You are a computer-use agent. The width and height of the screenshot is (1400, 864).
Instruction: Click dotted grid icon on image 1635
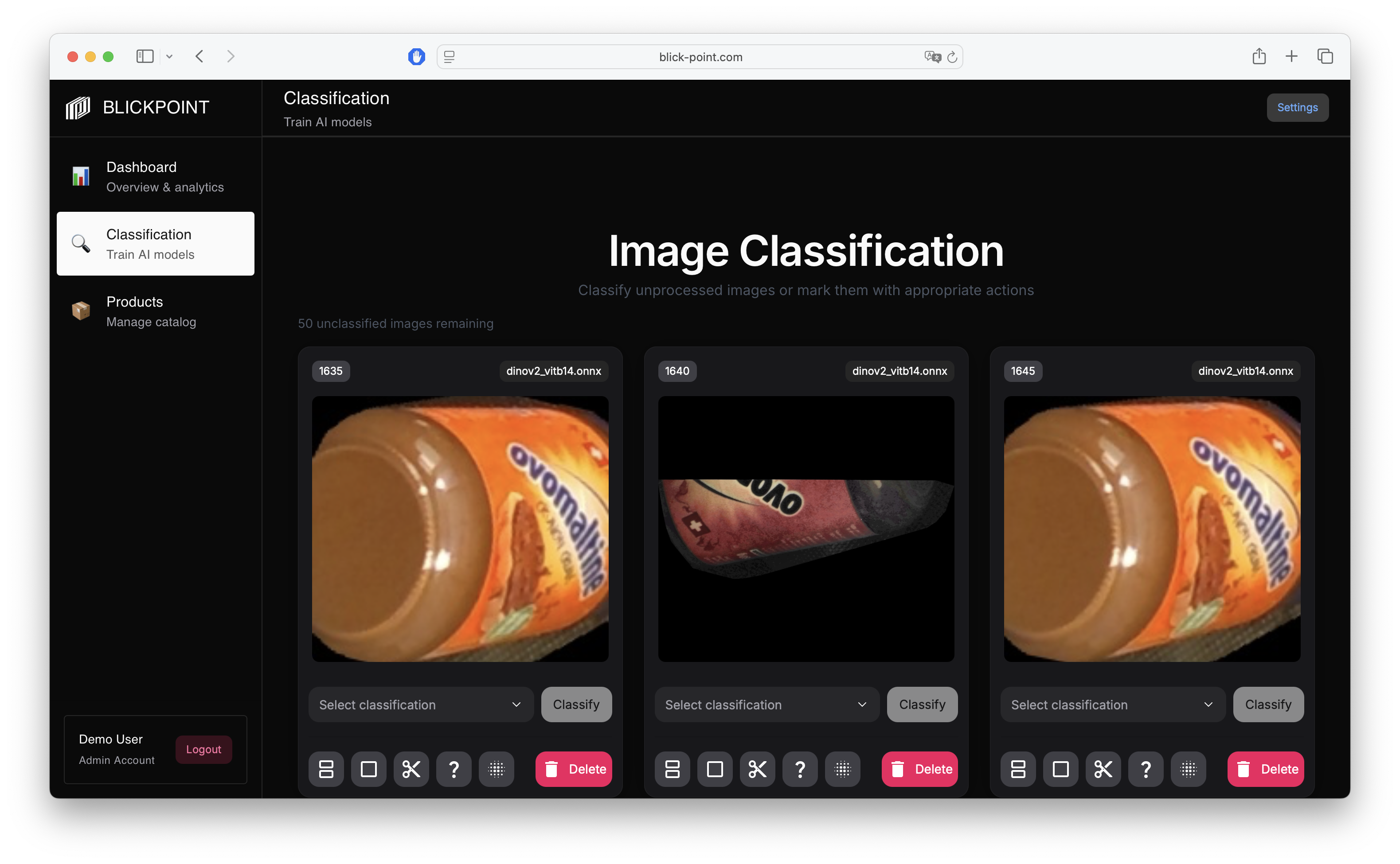click(496, 769)
